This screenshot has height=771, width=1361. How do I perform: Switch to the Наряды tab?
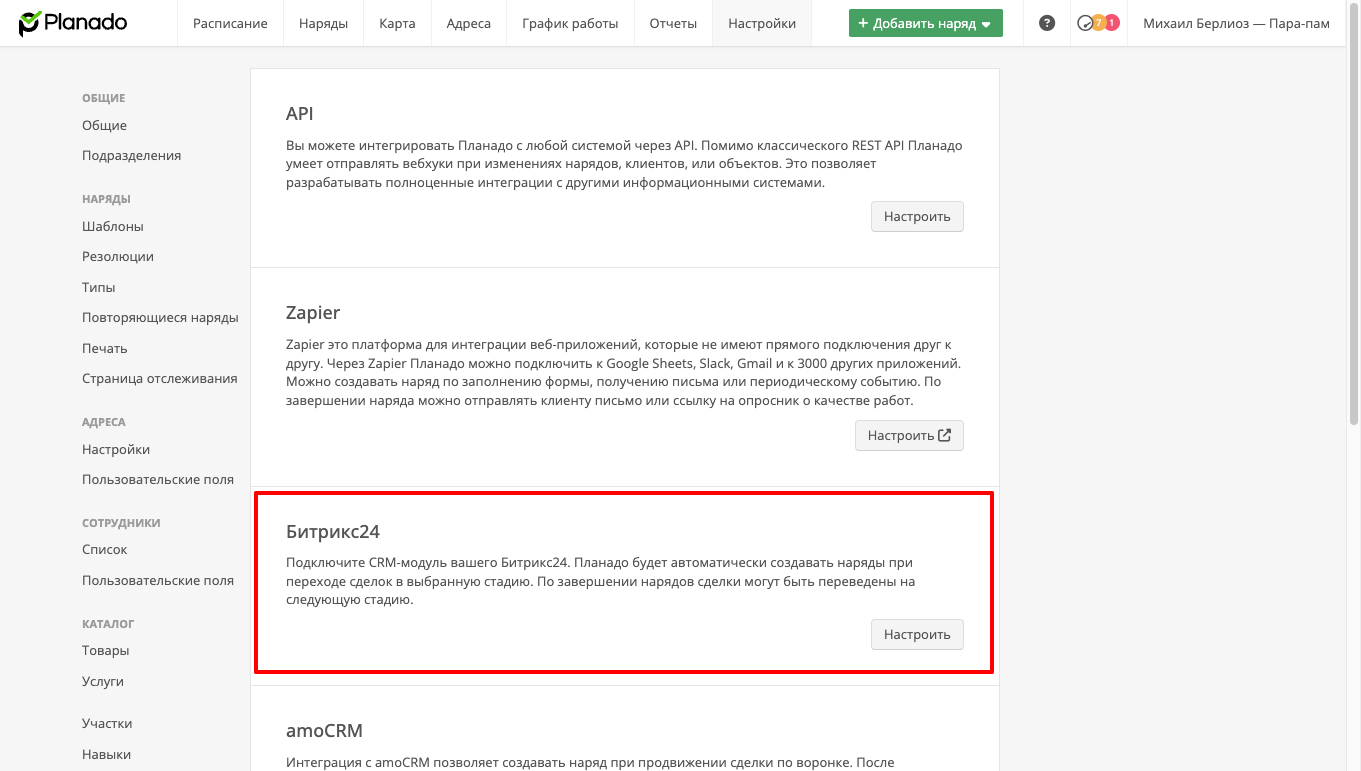323,23
